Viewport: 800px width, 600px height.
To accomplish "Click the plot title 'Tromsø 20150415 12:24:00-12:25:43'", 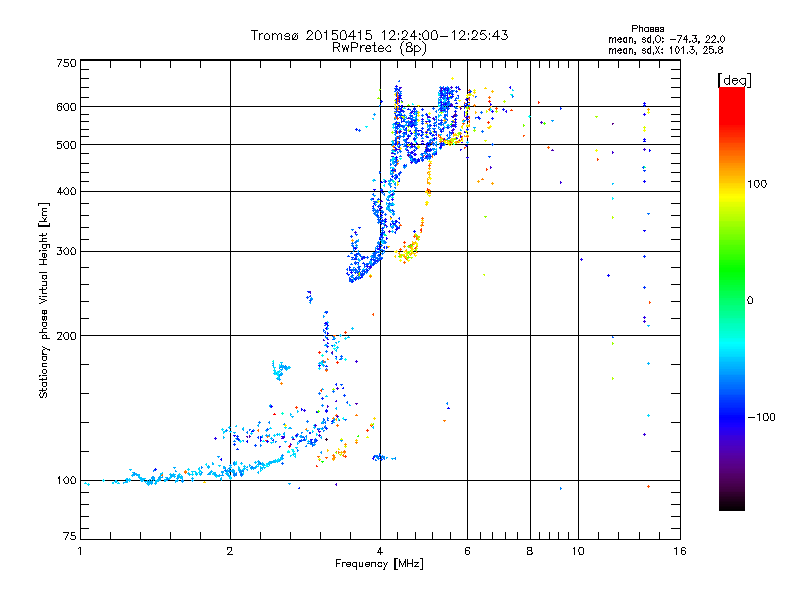I will 379,35.
